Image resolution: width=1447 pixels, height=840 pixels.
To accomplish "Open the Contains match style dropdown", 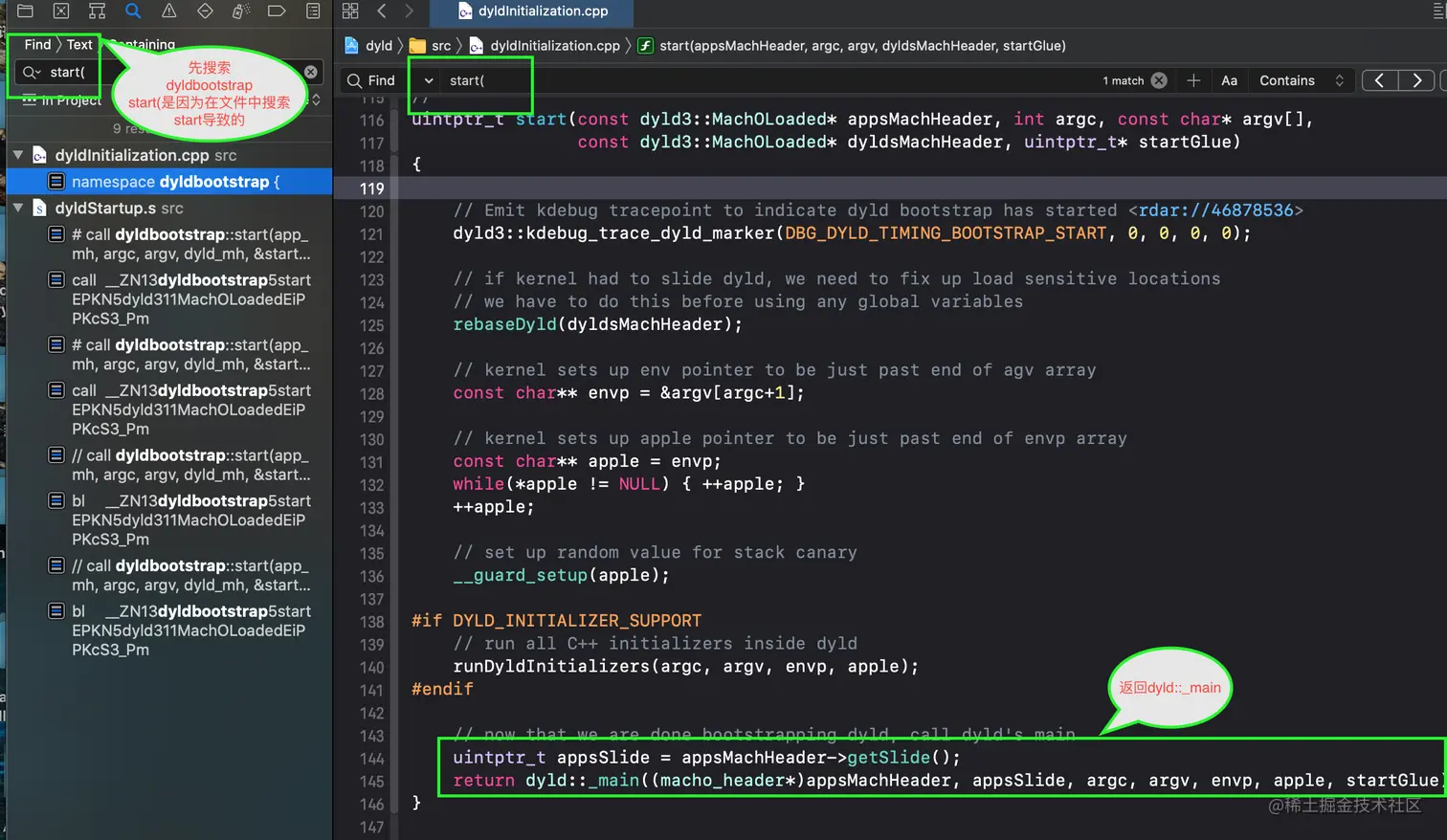I will (x=1302, y=80).
